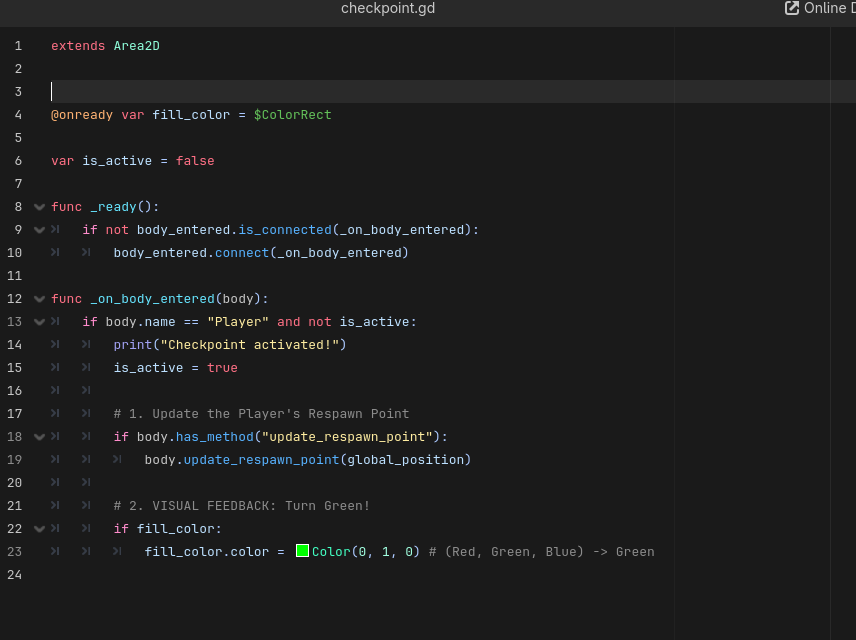Click line number 24 in the gutter

[14, 575]
